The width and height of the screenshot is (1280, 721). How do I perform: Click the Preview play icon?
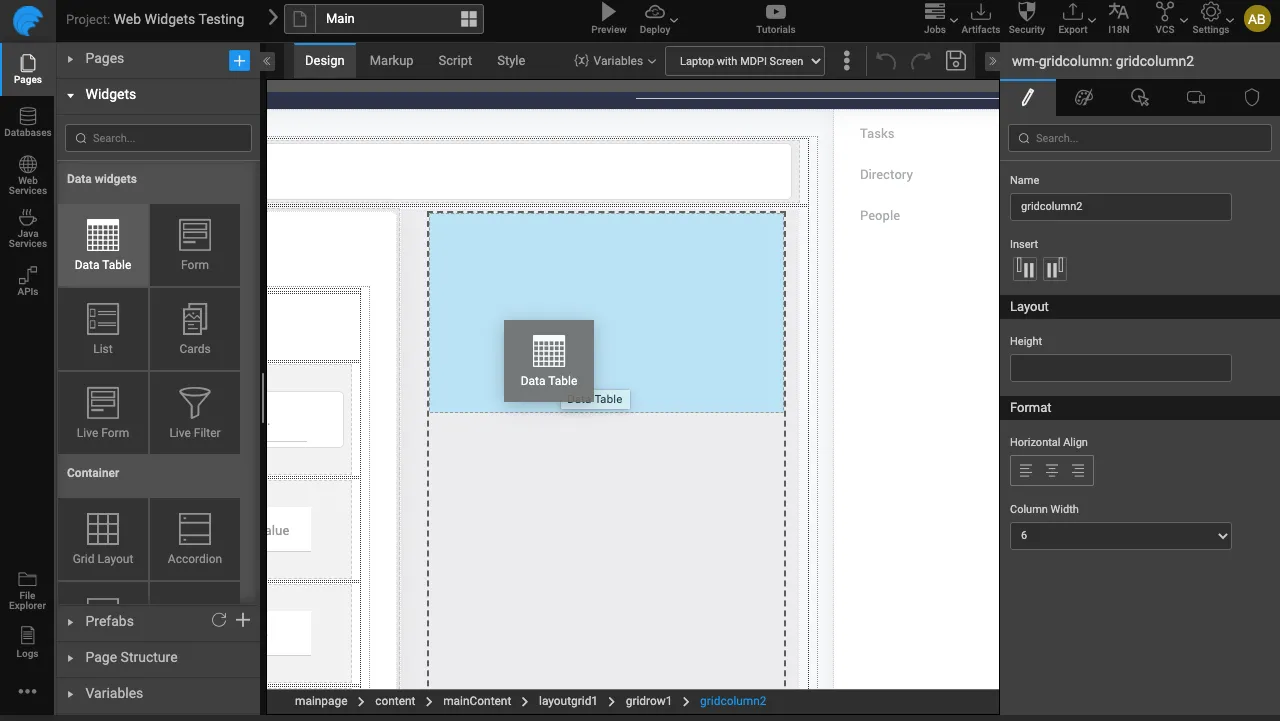(608, 13)
